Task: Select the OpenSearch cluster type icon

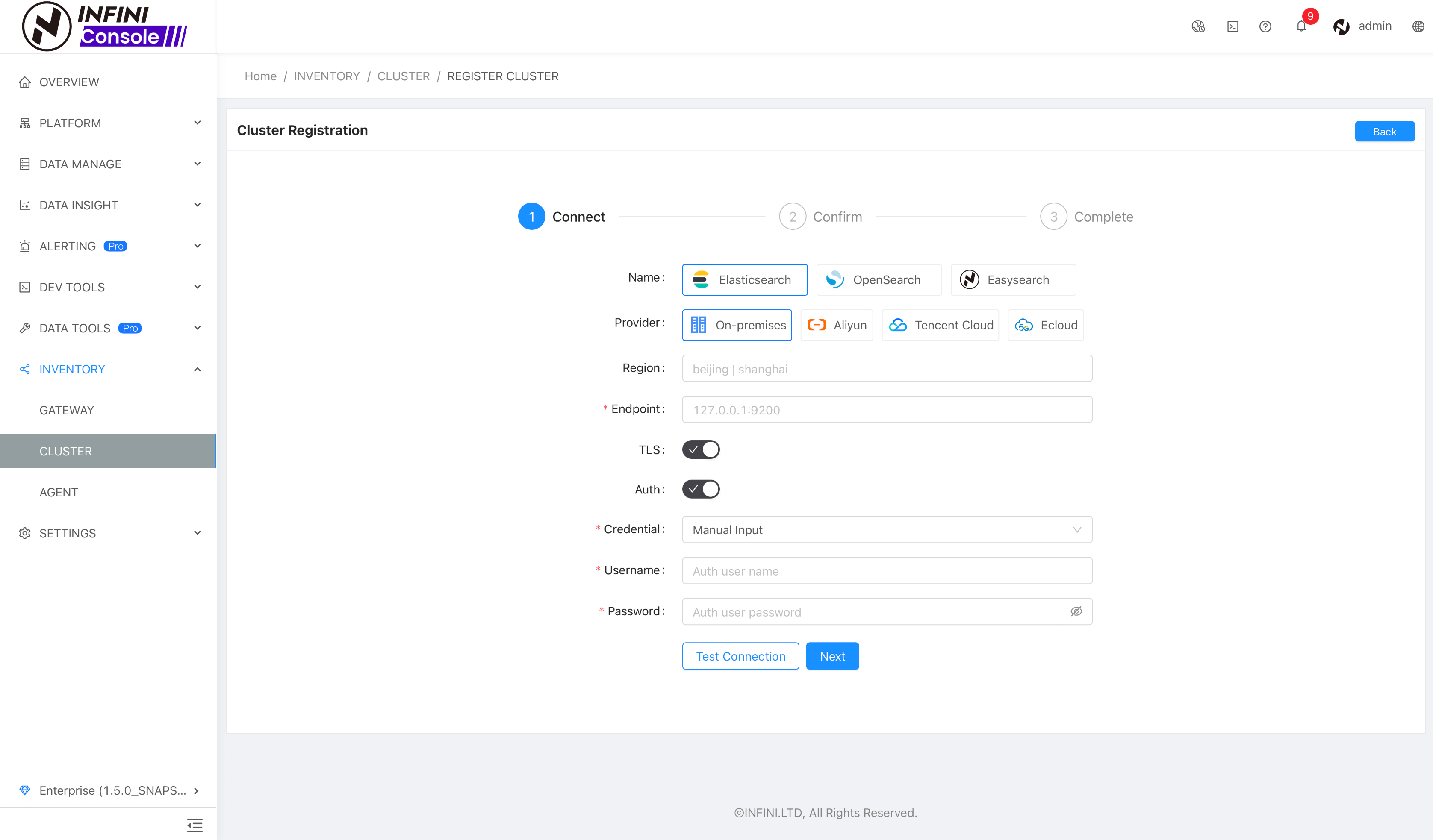Action: point(834,279)
